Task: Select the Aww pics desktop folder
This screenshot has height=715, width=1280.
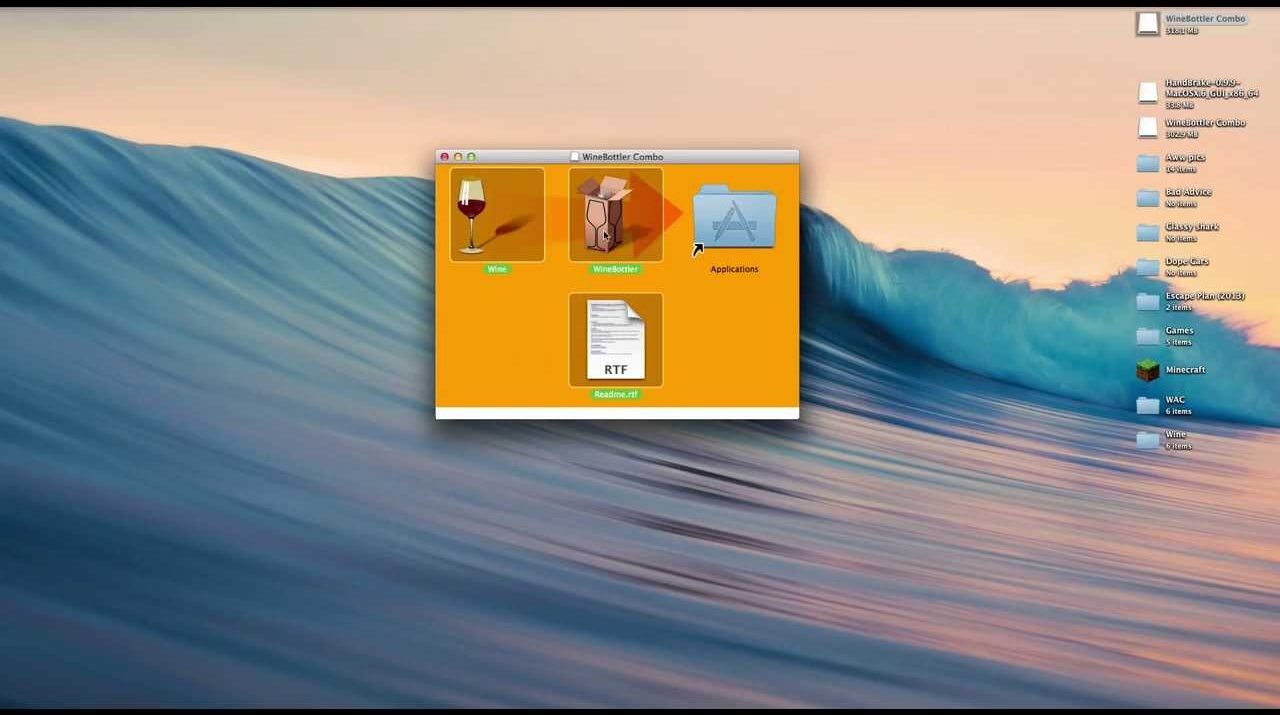Action: pyautogui.click(x=1148, y=163)
